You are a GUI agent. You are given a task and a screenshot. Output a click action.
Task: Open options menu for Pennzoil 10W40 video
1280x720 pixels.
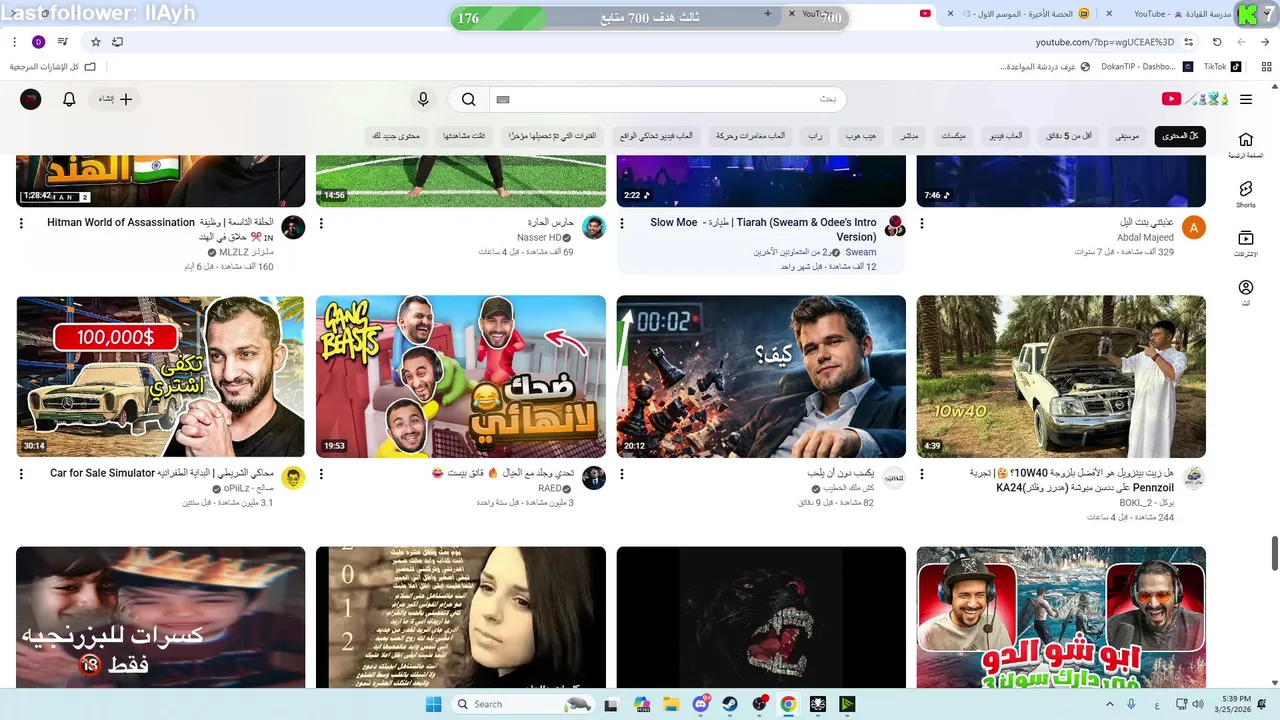click(922, 474)
